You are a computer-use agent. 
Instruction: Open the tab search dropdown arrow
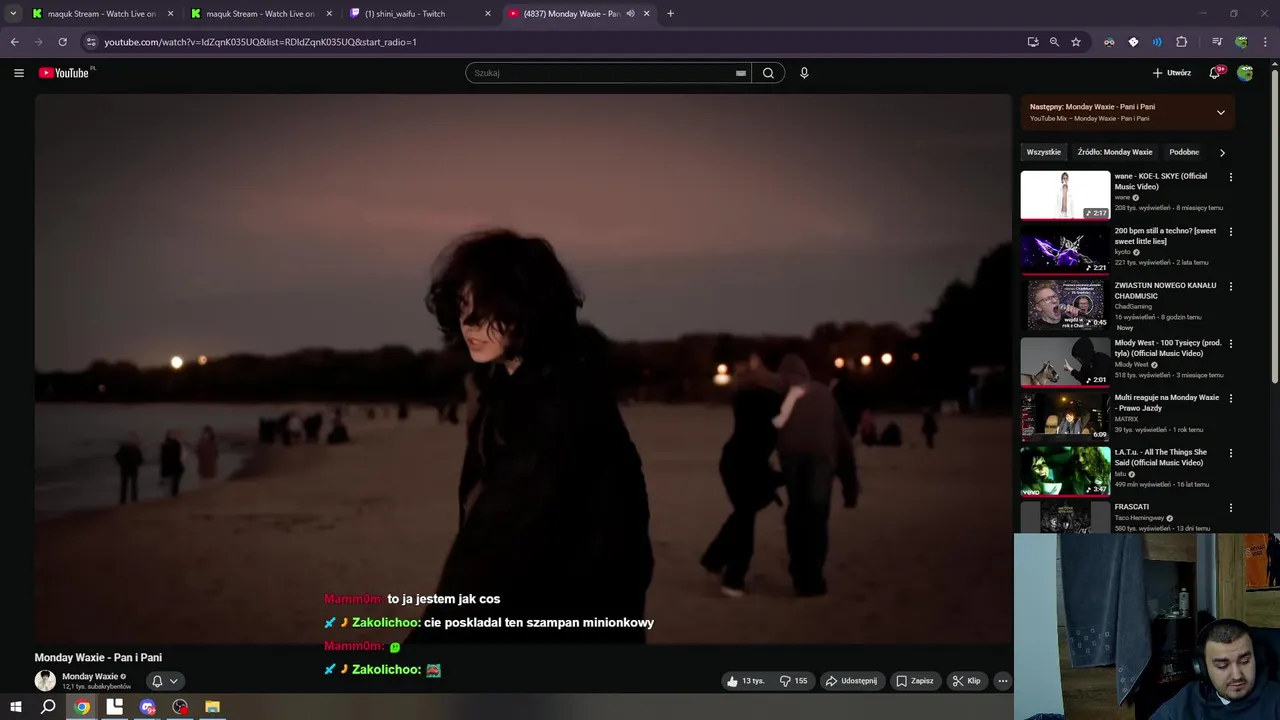[x=13, y=14]
